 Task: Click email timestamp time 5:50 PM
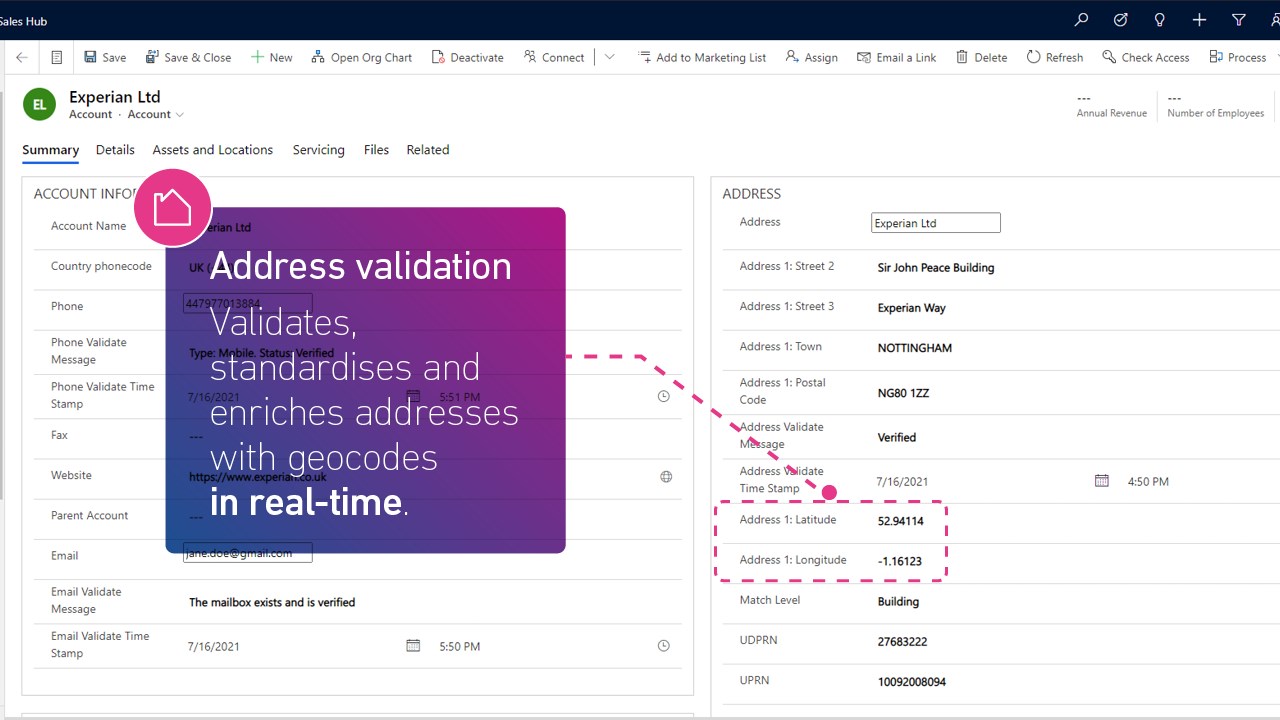pos(460,647)
